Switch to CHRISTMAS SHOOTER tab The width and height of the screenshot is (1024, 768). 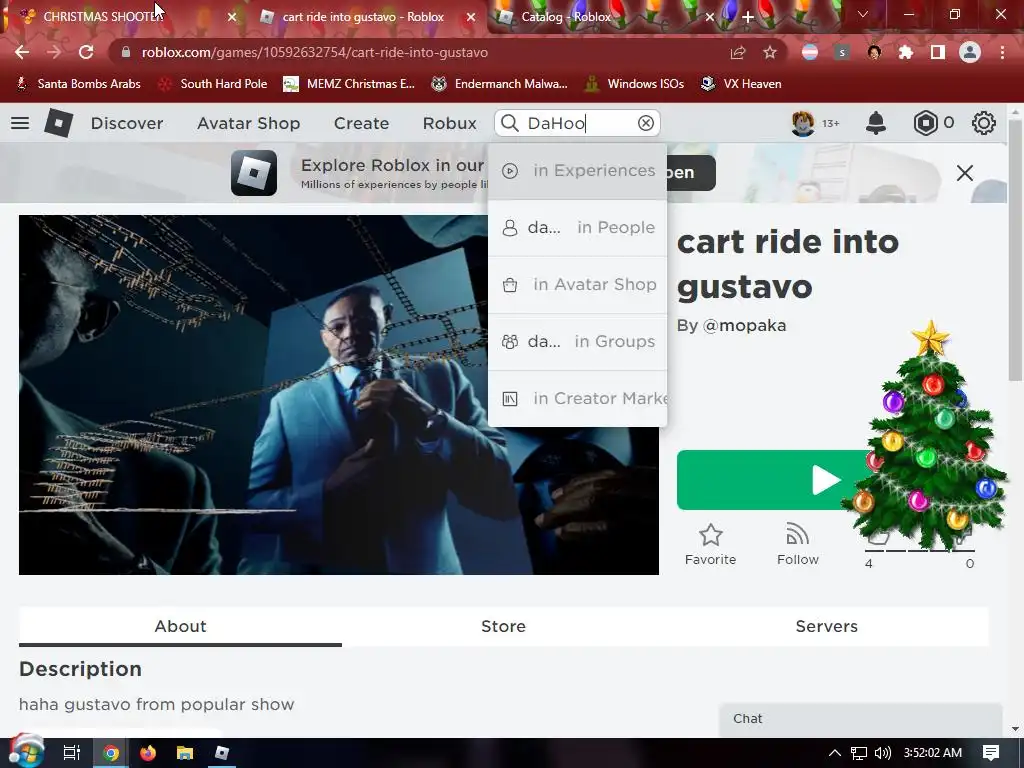[x=125, y=17]
